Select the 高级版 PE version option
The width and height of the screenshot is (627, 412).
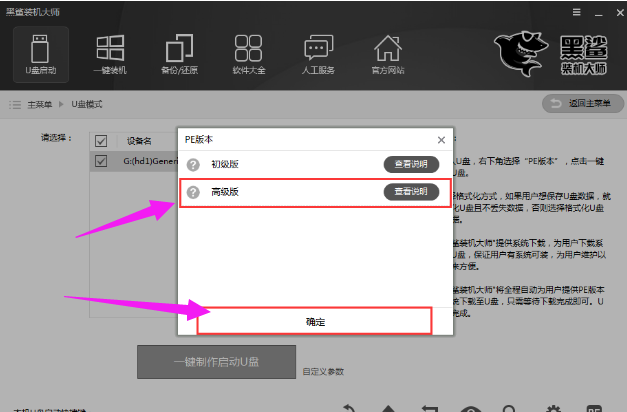tap(227, 192)
